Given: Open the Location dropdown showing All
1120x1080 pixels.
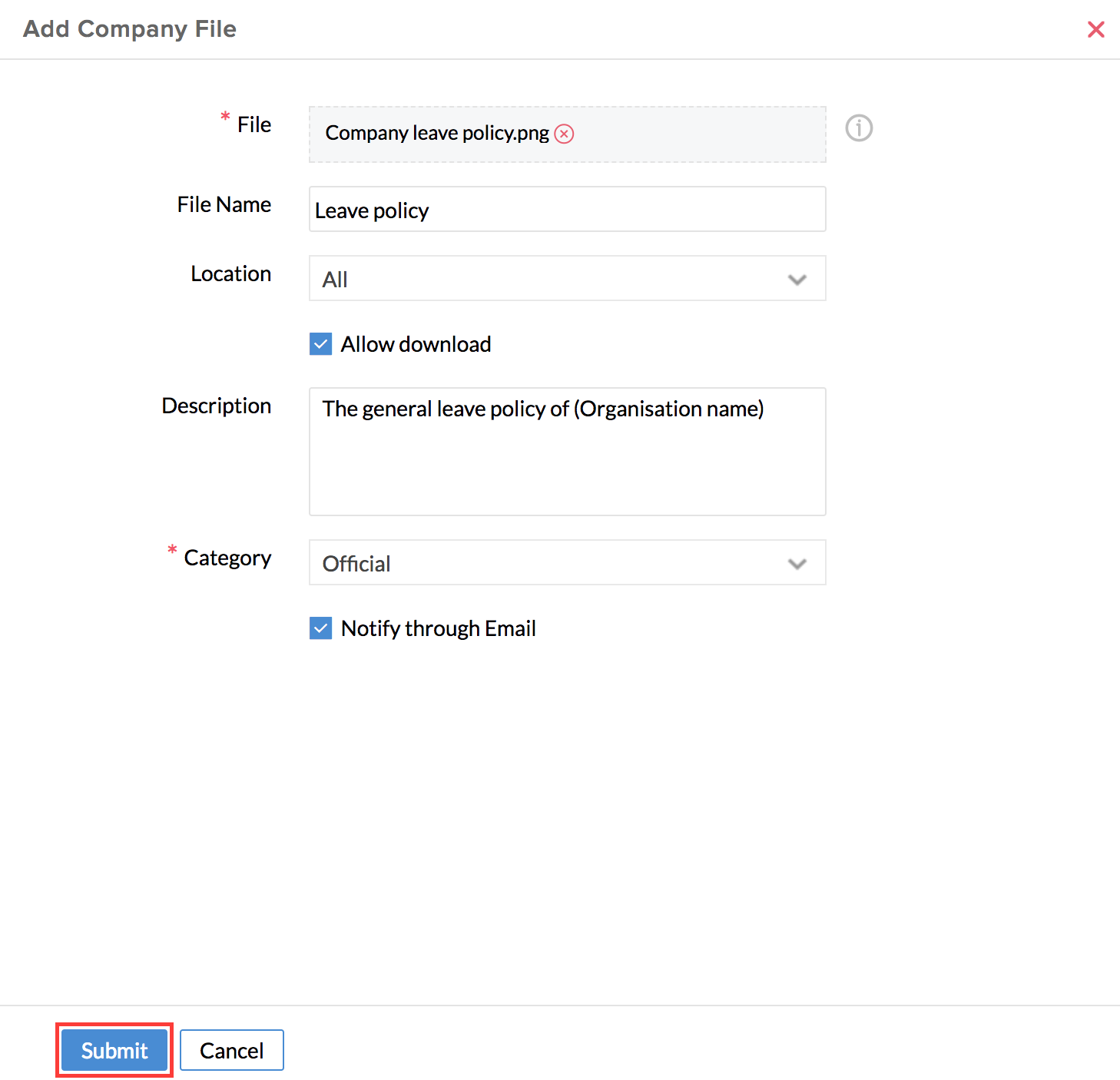Looking at the screenshot, I should (553, 279).
